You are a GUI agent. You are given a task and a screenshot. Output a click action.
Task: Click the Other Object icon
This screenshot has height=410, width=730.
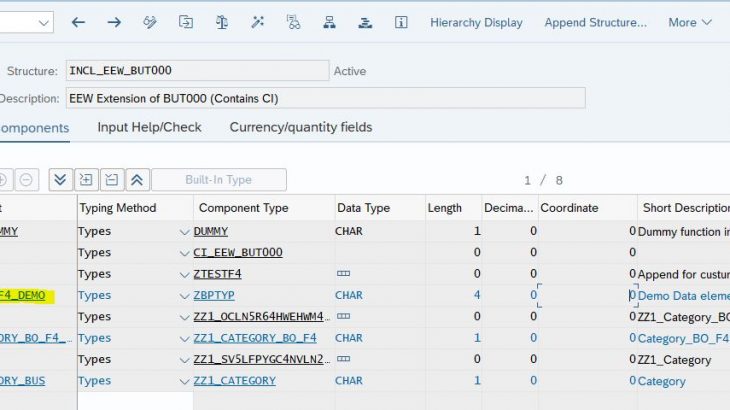[186, 22]
